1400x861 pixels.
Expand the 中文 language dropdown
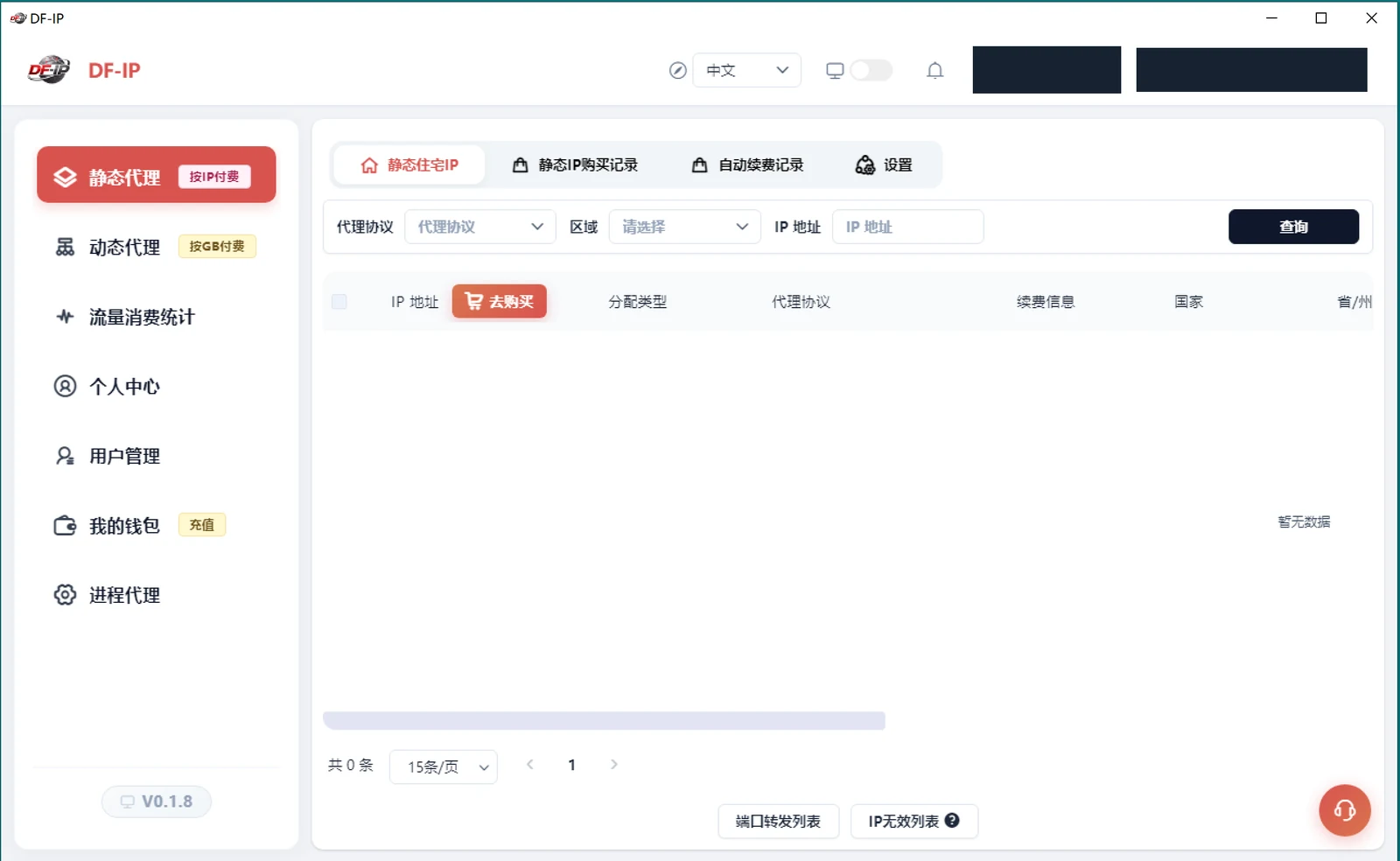click(746, 71)
